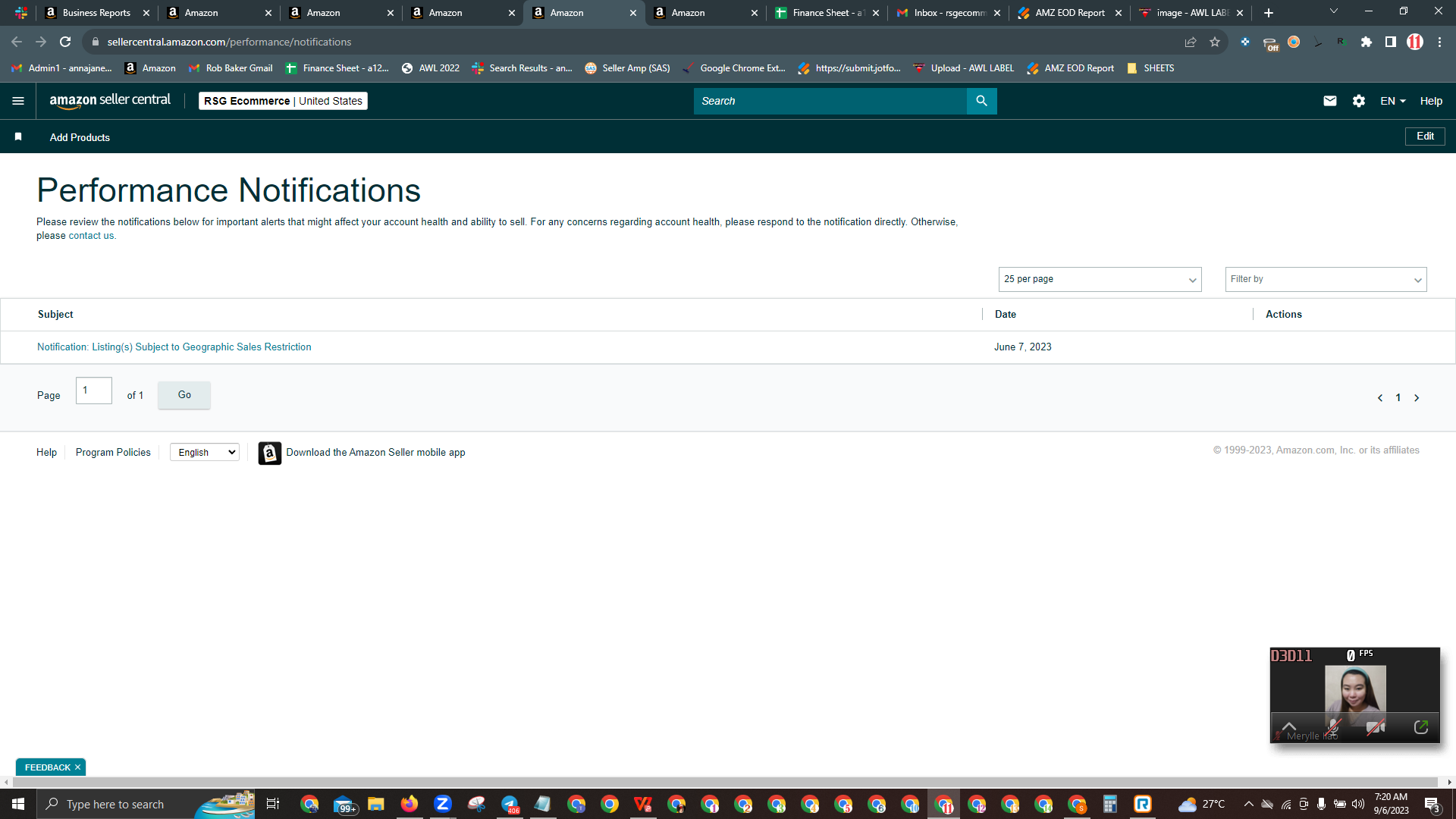Image resolution: width=1456 pixels, height=819 pixels.
Task: Close the FEEDBACK tab
Action: coord(77,767)
